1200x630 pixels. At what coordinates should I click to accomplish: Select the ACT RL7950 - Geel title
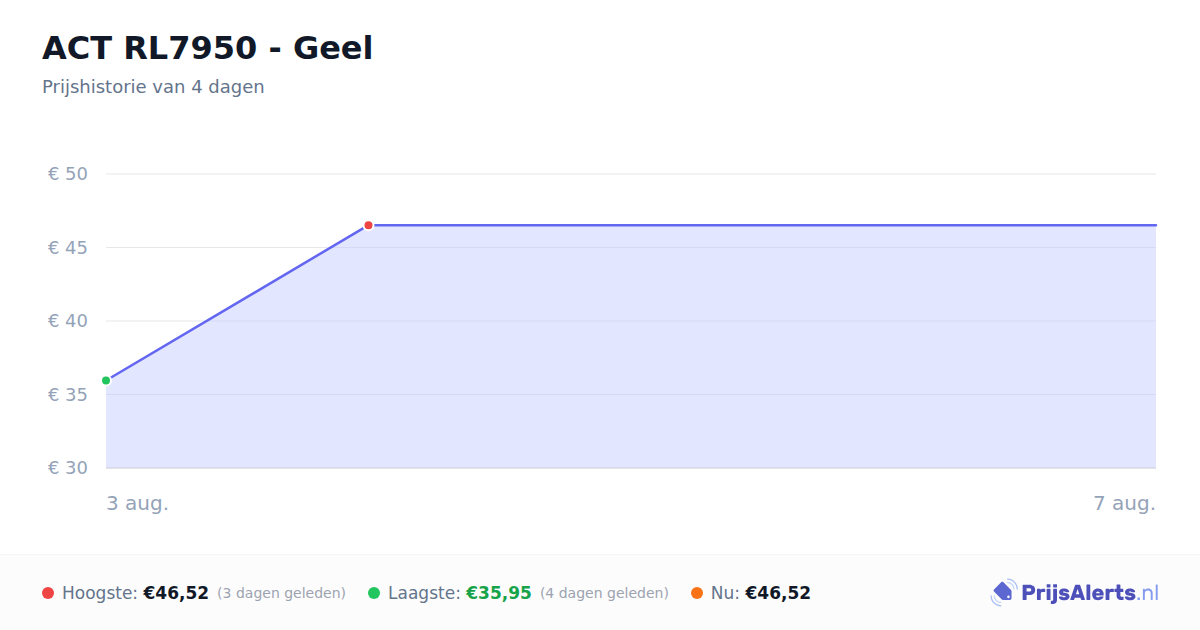[x=207, y=47]
